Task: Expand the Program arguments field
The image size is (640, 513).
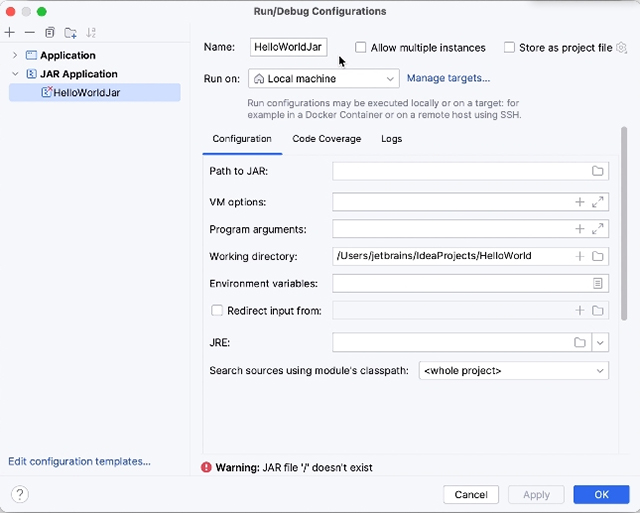Action: (598, 229)
